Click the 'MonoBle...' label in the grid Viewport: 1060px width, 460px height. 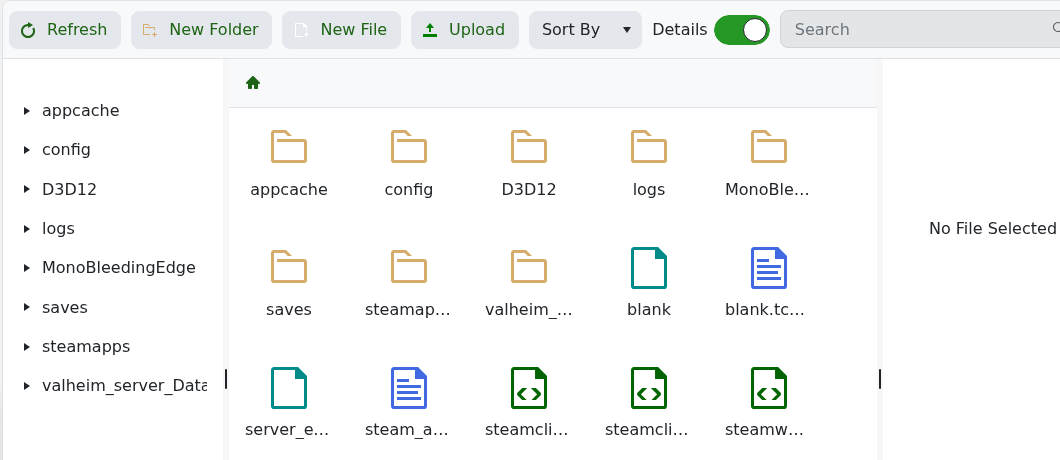tap(767, 189)
